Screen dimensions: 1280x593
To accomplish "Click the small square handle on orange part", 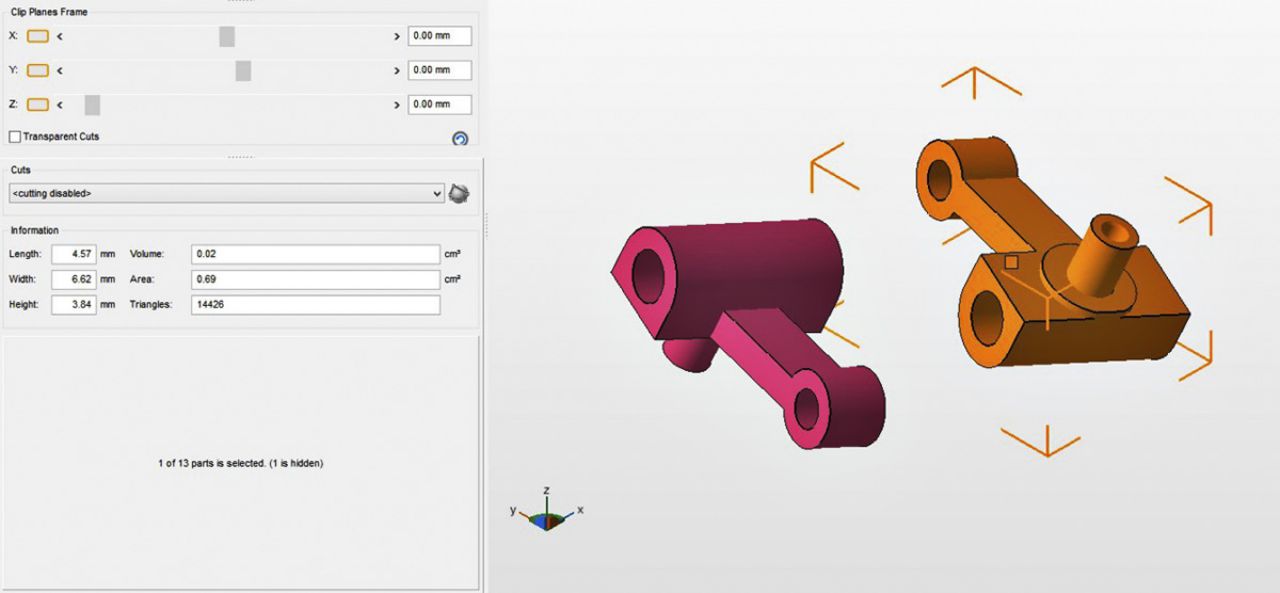I will (1011, 262).
